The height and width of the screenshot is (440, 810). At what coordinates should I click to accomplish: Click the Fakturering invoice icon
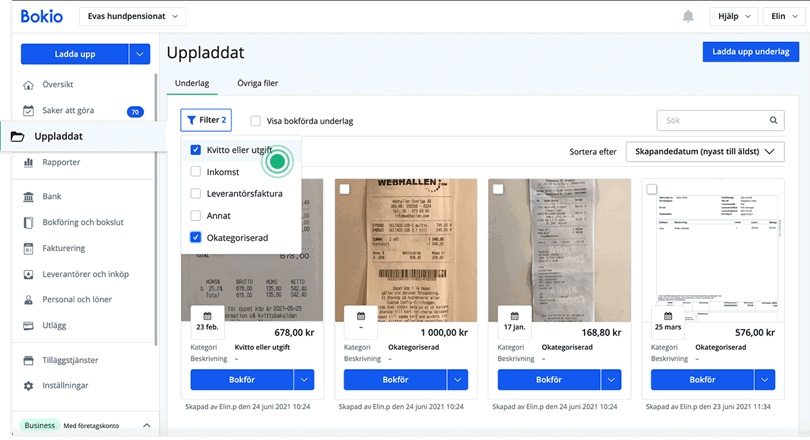point(28,248)
